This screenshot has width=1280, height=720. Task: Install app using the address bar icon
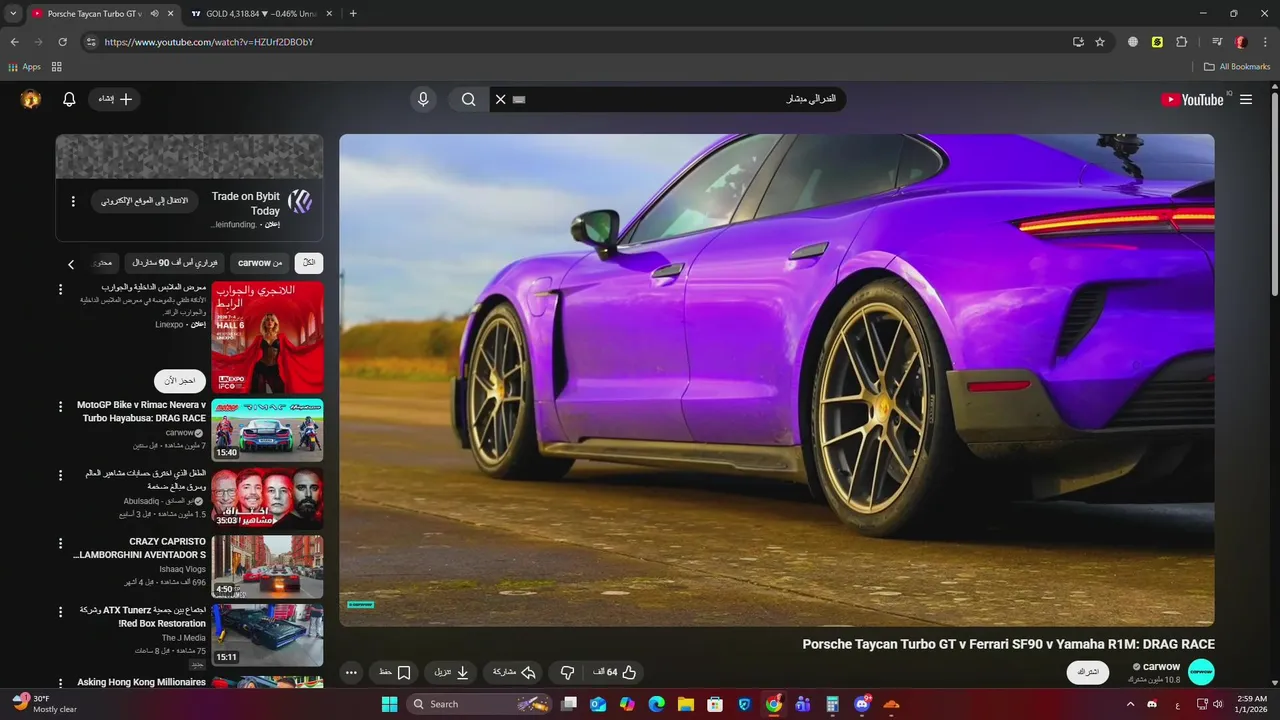click(1078, 42)
